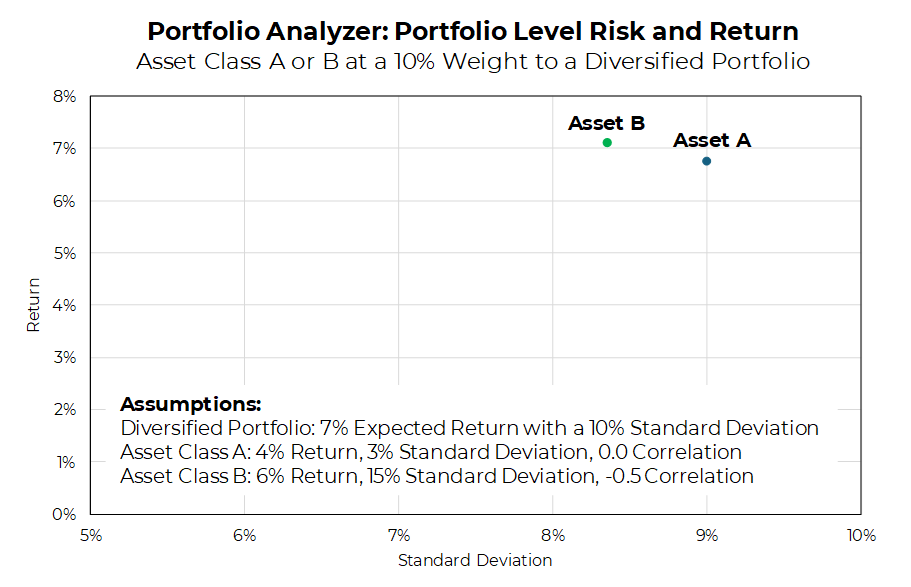The width and height of the screenshot is (911, 587).
Task: Click the 3% tick label on the y-axis
Action: tap(65, 358)
